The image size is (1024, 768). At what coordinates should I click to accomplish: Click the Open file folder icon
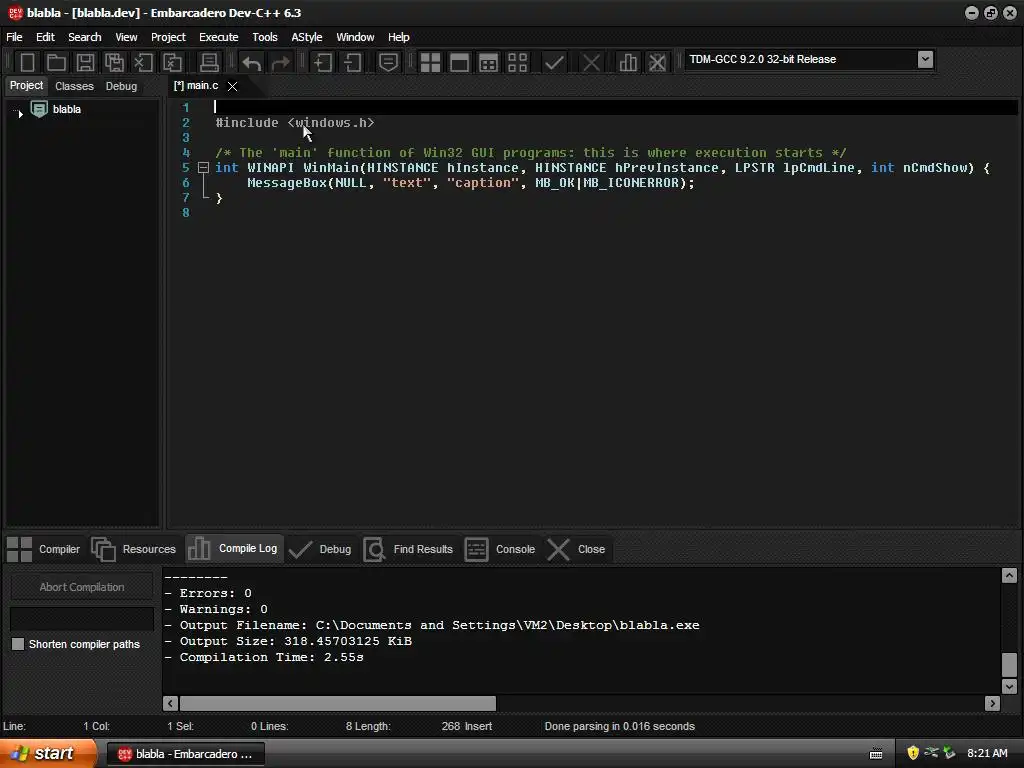click(x=56, y=63)
